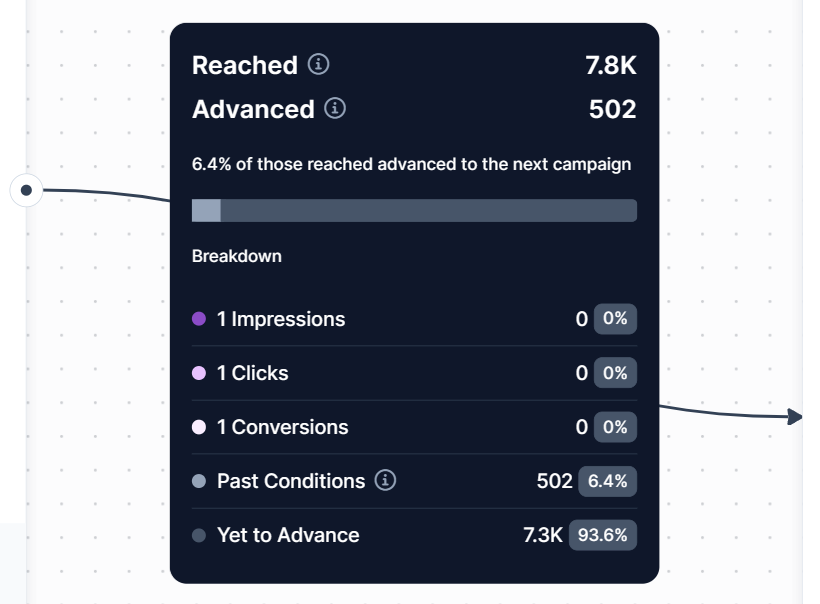The image size is (820, 604).
Task: Select the 1 Impressions row label
Action: 281,319
